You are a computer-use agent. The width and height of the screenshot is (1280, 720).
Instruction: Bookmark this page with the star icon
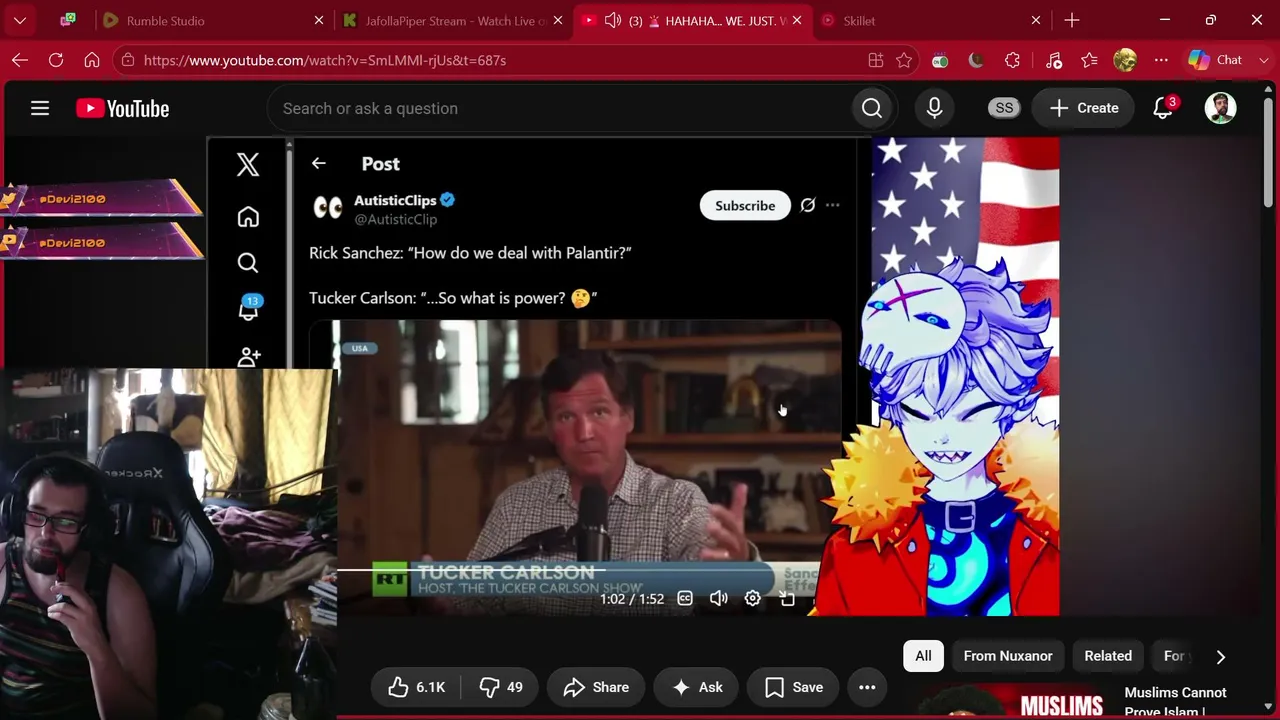click(x=904, y=60)
